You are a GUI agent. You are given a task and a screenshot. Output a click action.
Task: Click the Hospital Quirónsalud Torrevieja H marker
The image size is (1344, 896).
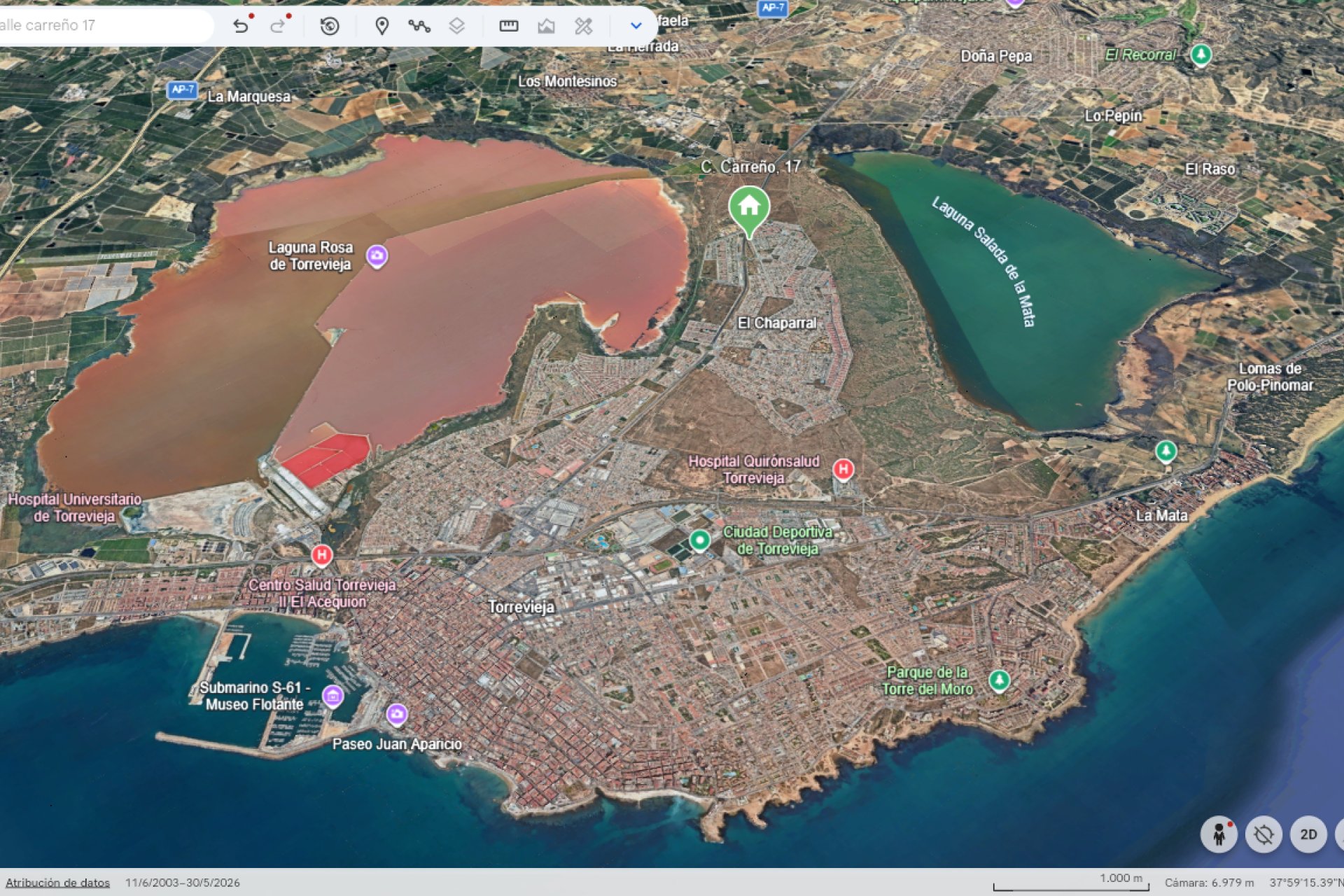click(x=843, y=469)
